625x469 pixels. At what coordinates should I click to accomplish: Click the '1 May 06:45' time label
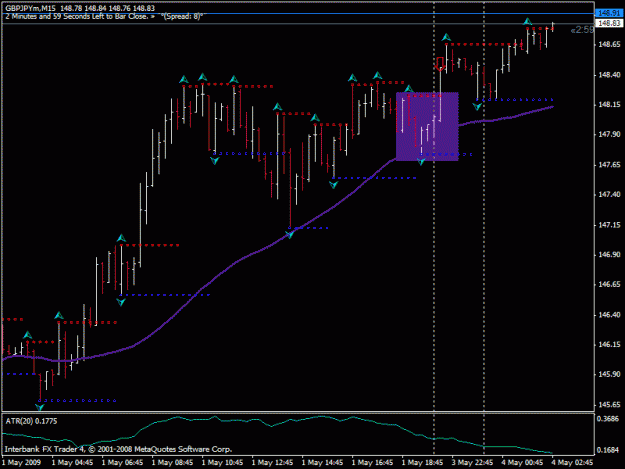(122, 463)
